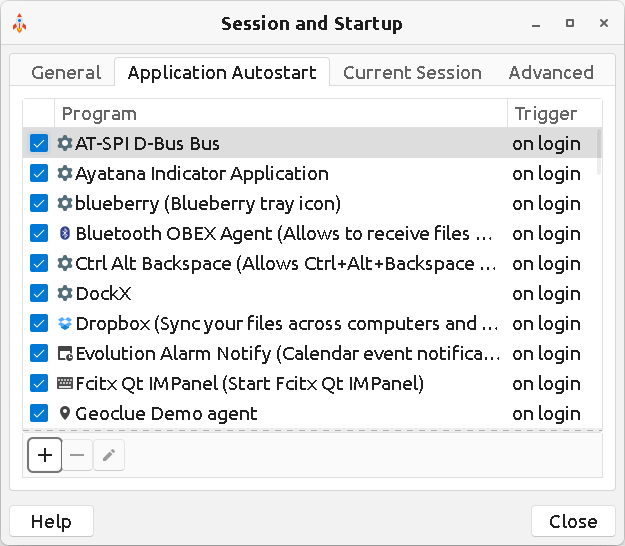This screenshot has width=625, height=546.
Task: Disable blueberry tray icon autostart checkbox
Action: click(39, 203)
